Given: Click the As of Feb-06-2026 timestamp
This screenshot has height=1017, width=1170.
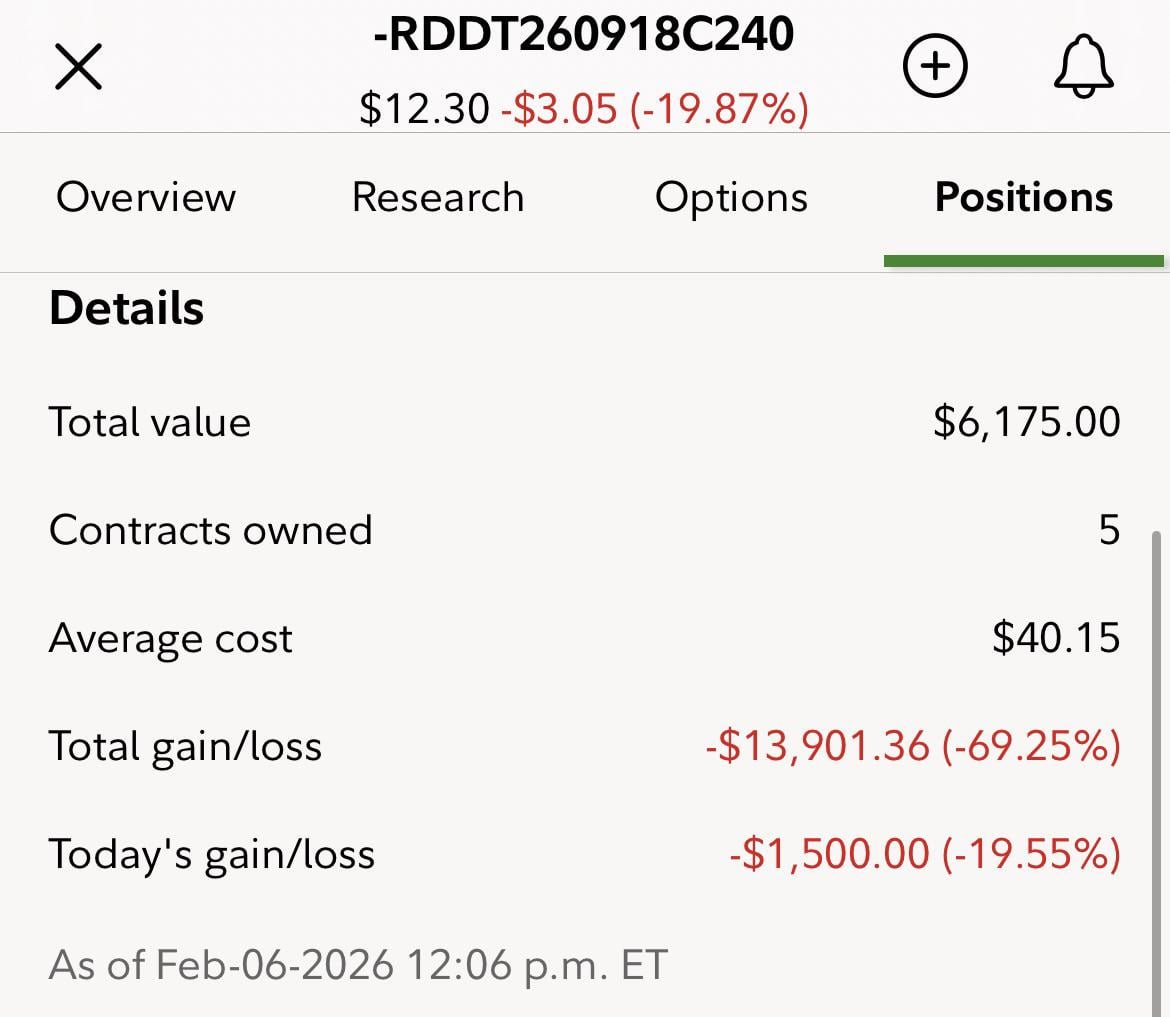Looking at the screenshot, I should pyautogui.click(x=358, y=965).
